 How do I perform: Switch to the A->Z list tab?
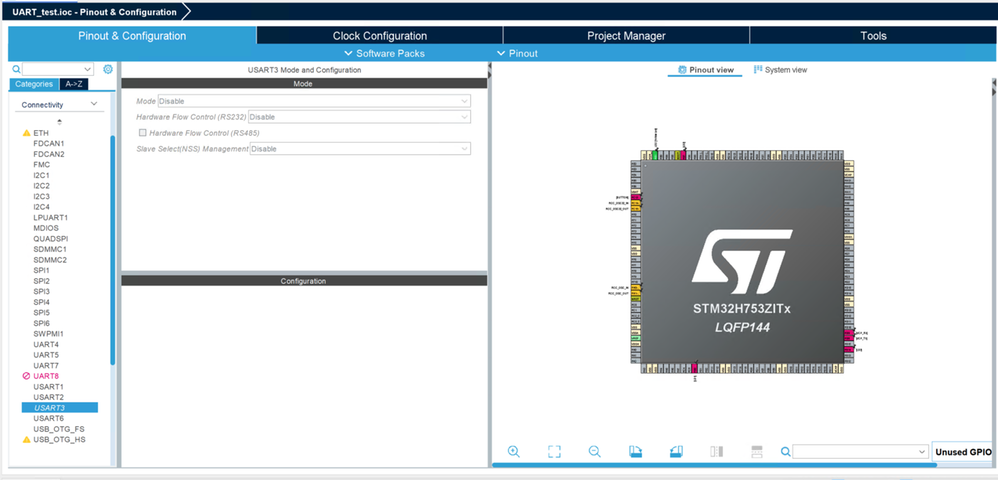[x=74, y=84]
